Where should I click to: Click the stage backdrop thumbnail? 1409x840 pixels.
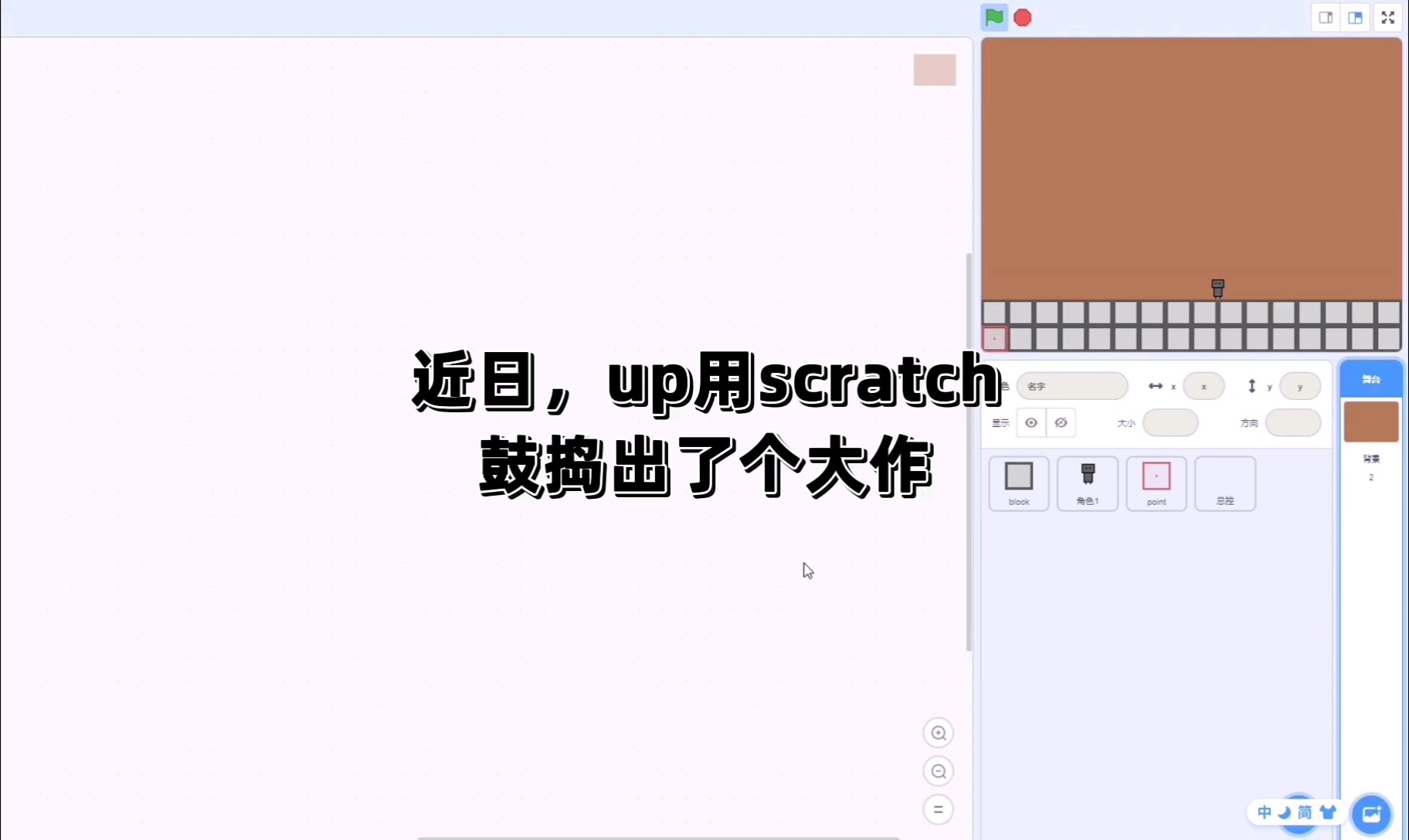(1371, 422)
